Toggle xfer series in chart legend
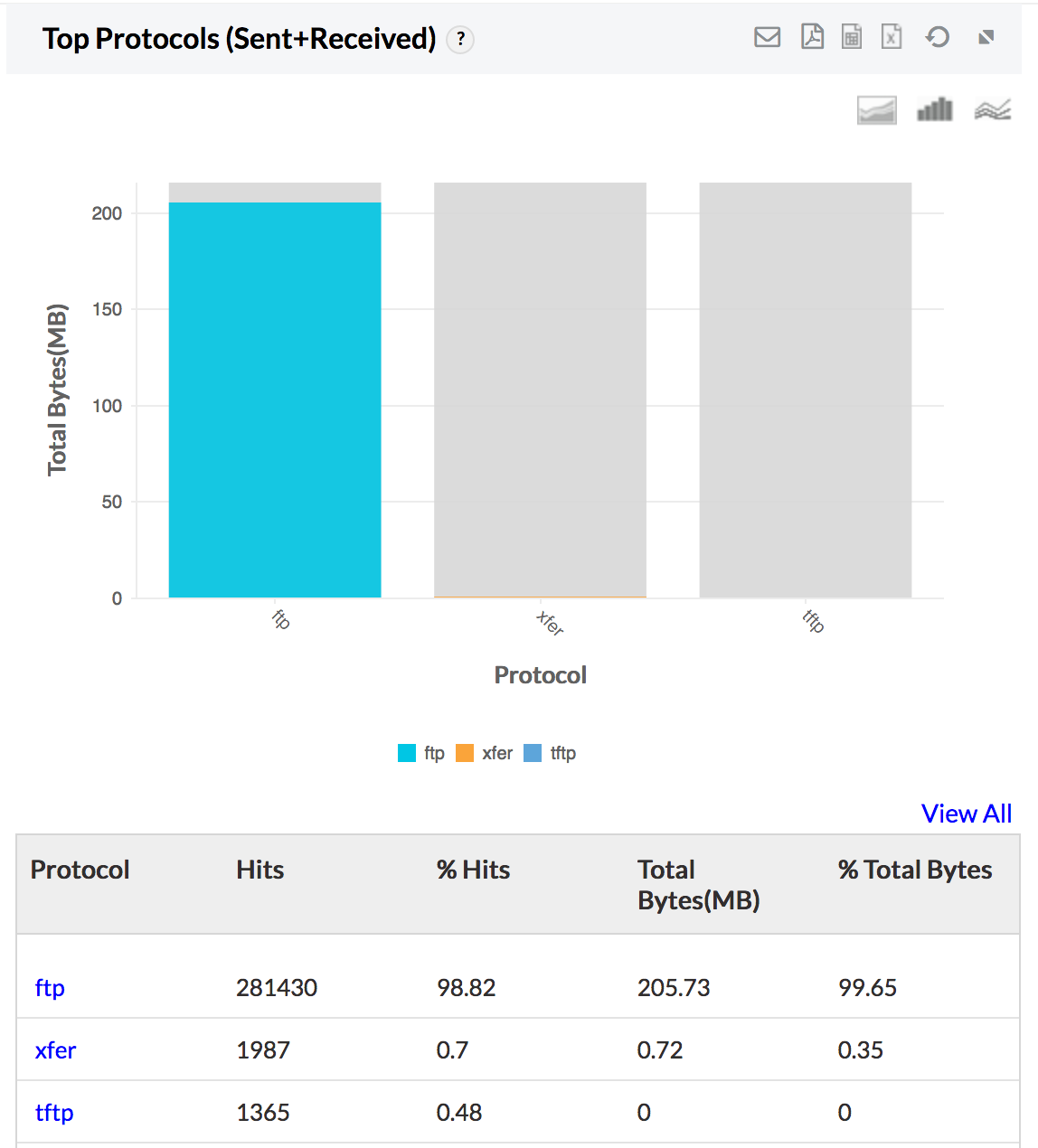The width and height of the screenshot is (1038, 1148). coord(485,753)
